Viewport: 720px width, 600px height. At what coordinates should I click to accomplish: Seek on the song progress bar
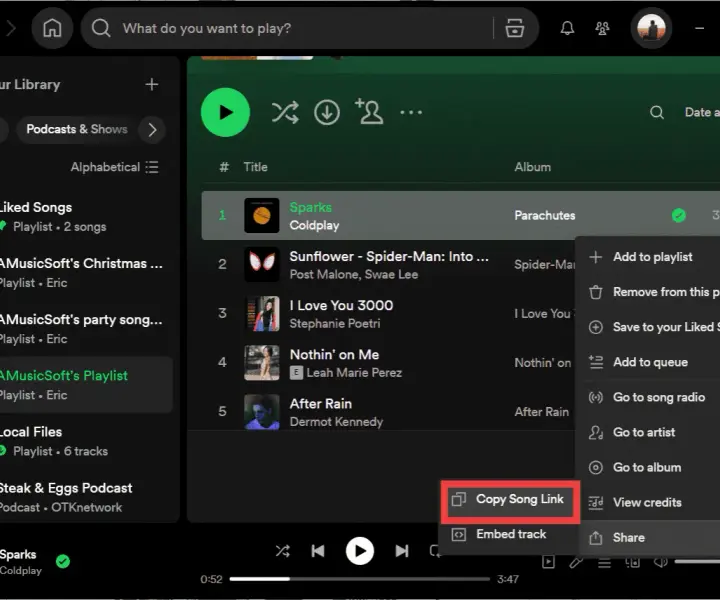coord(360,579)
